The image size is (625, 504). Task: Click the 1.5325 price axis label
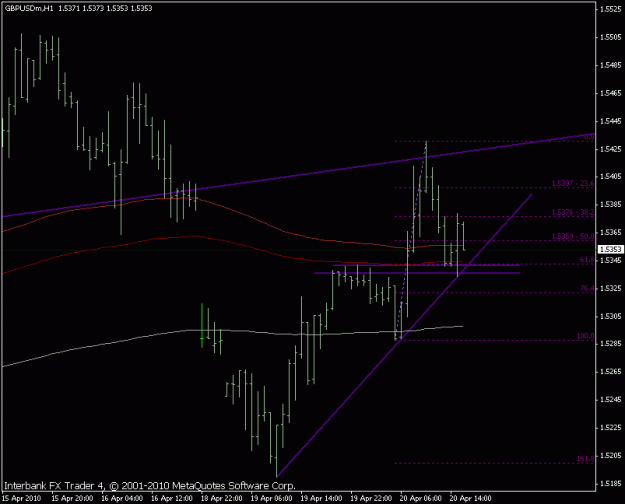(611, 288)
